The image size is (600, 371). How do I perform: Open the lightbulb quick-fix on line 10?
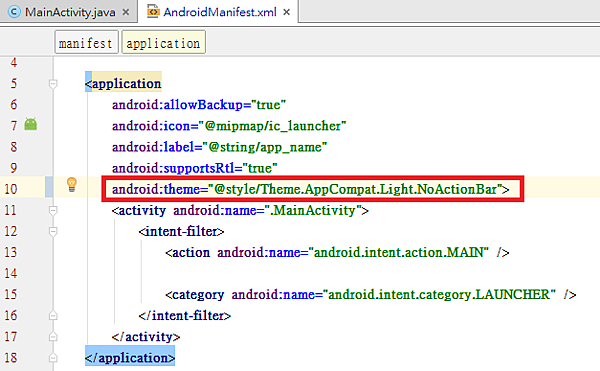[x=72, y=184]
